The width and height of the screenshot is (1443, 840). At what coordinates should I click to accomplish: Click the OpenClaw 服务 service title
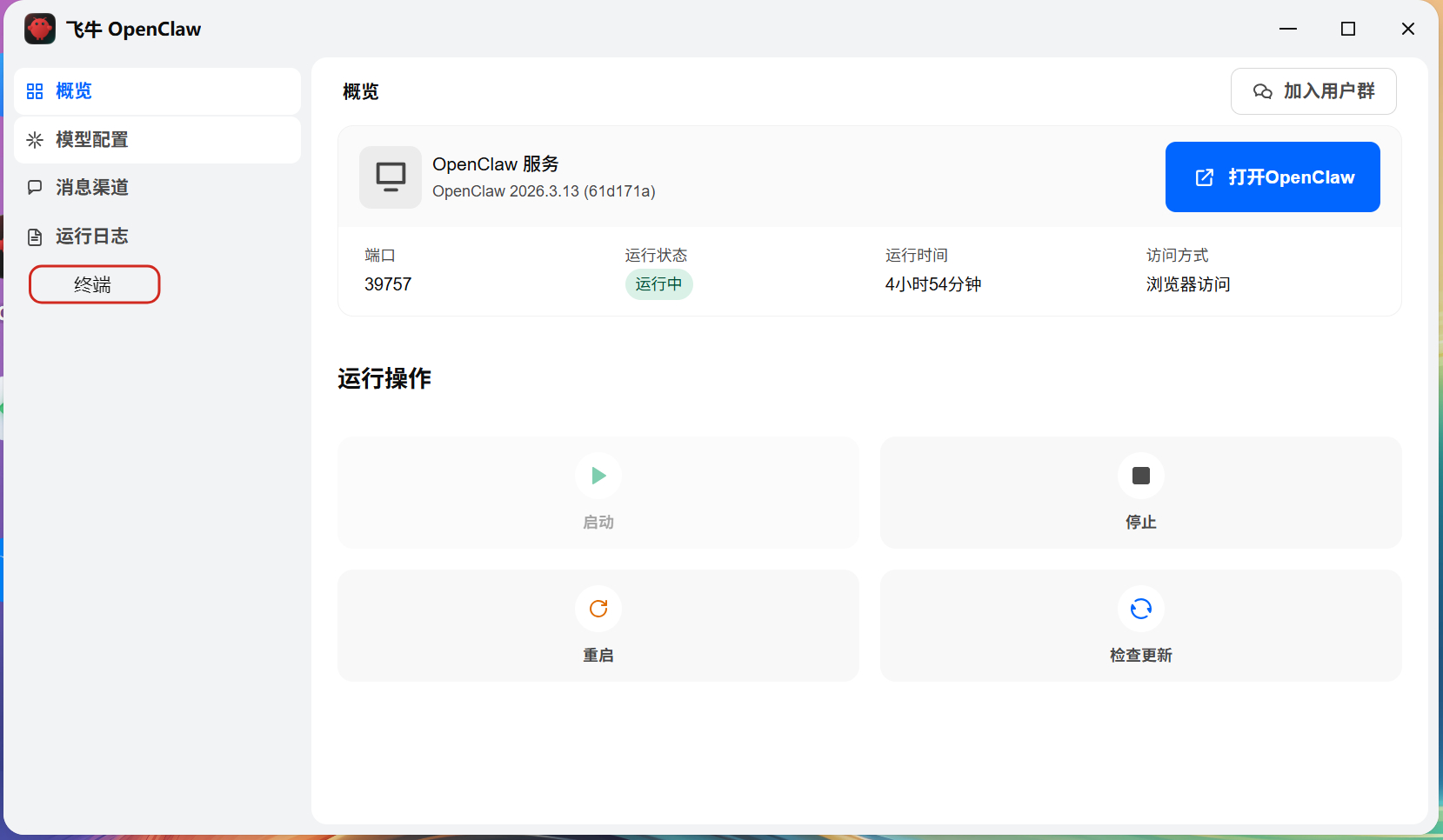[x=496, y=164]
